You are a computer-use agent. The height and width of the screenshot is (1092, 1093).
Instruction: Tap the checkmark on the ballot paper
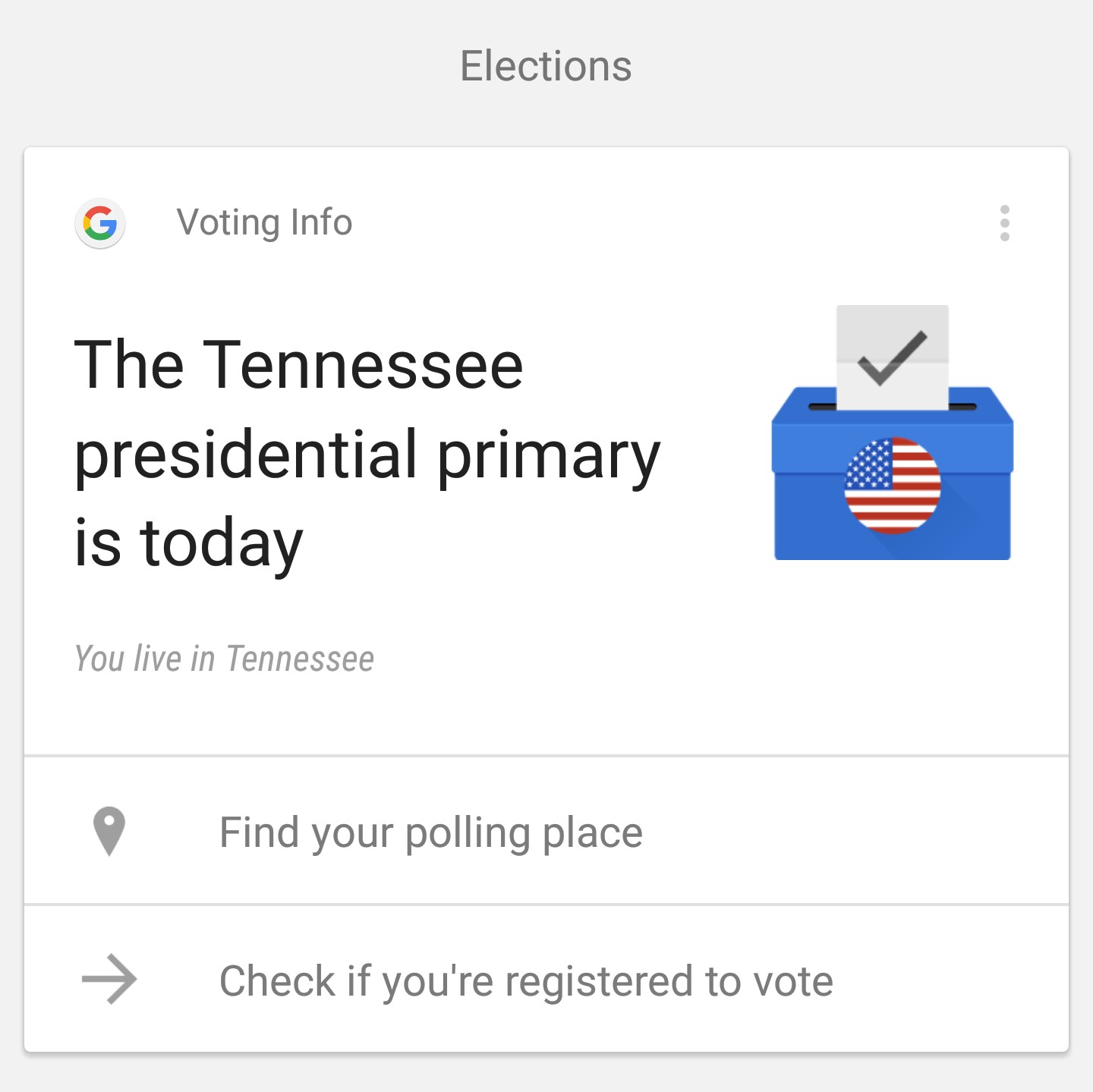[892, 357]
